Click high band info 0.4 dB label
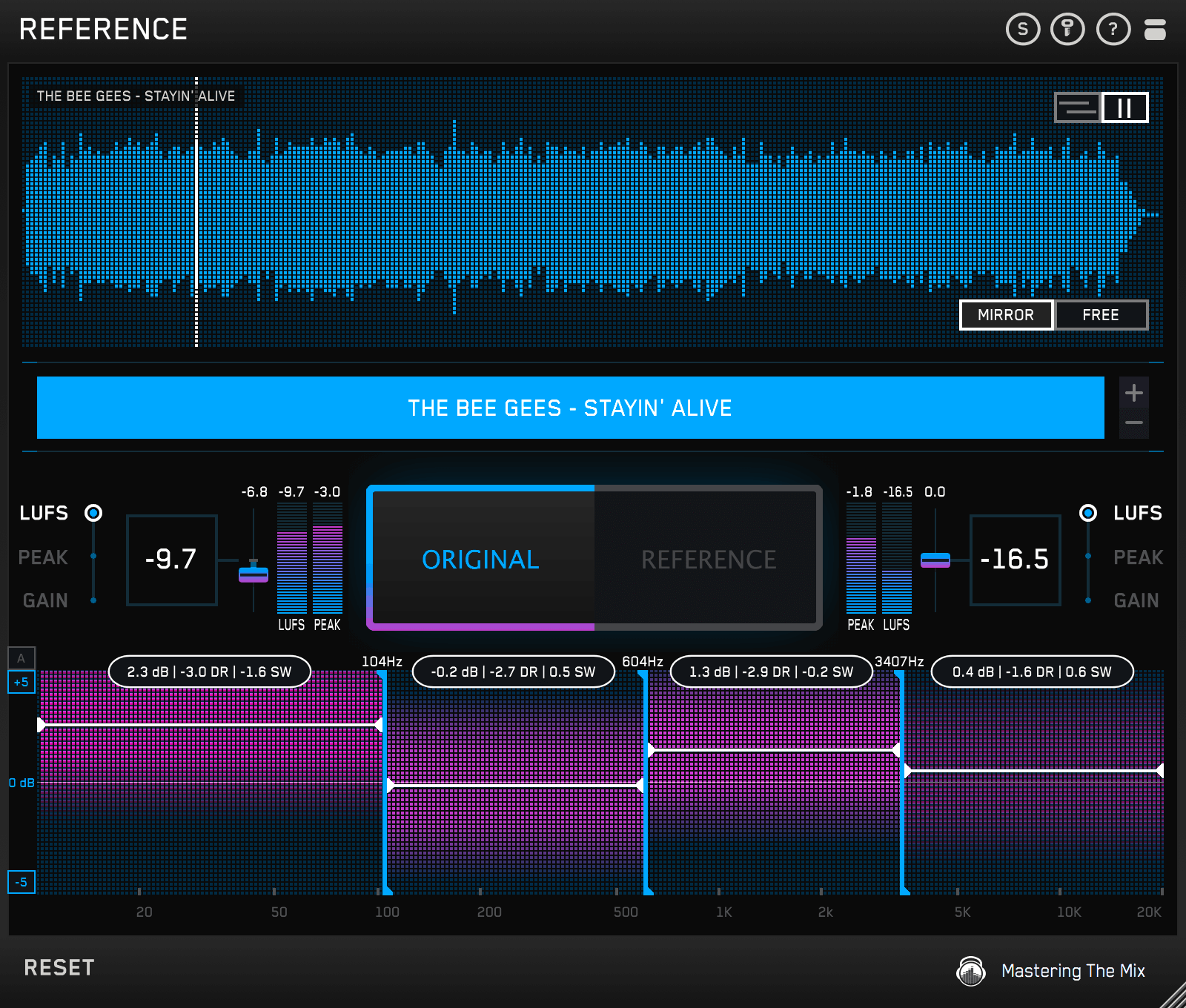 pos(1033,672)
